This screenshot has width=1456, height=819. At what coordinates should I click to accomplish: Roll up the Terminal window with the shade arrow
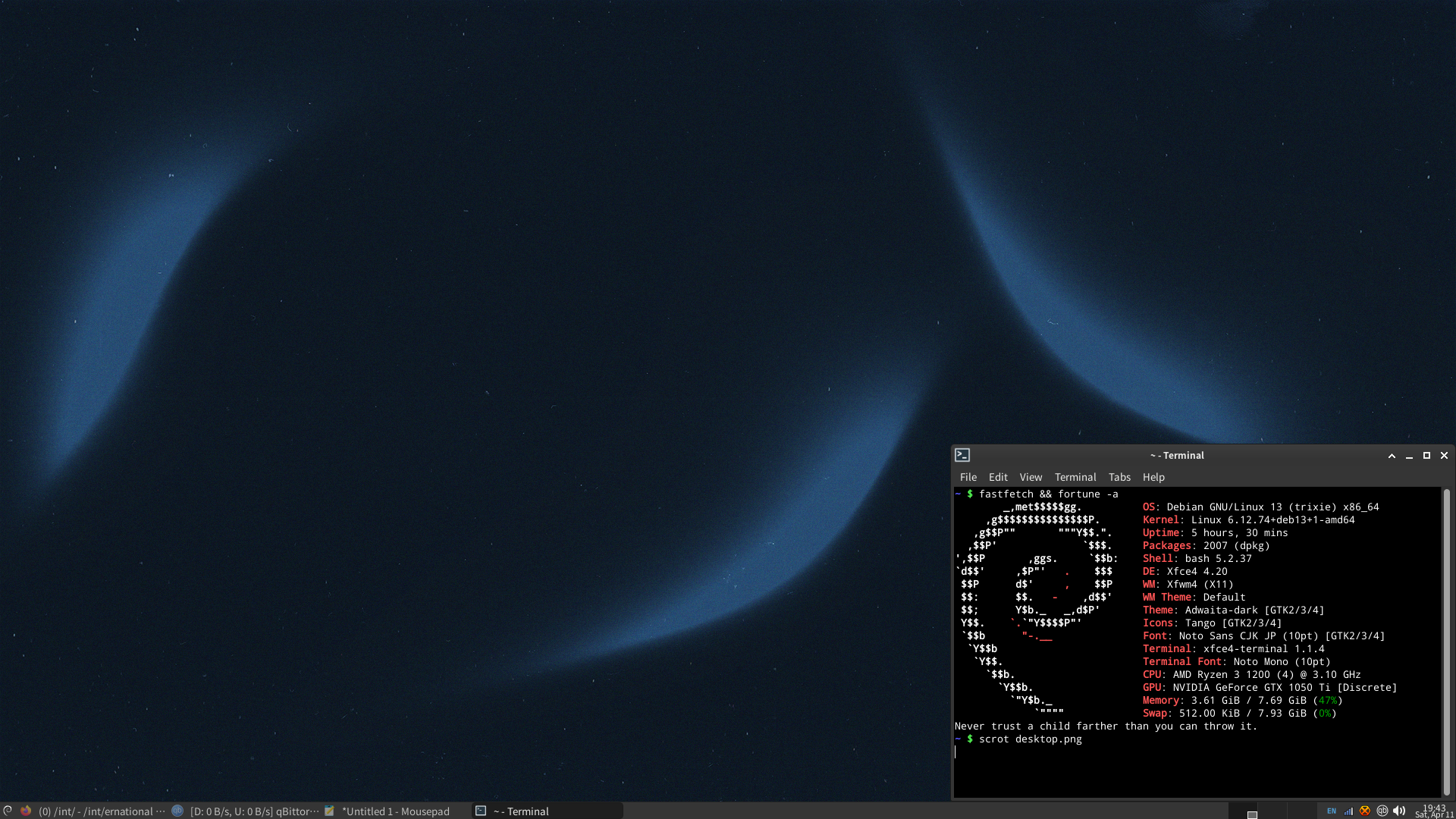1392,456
